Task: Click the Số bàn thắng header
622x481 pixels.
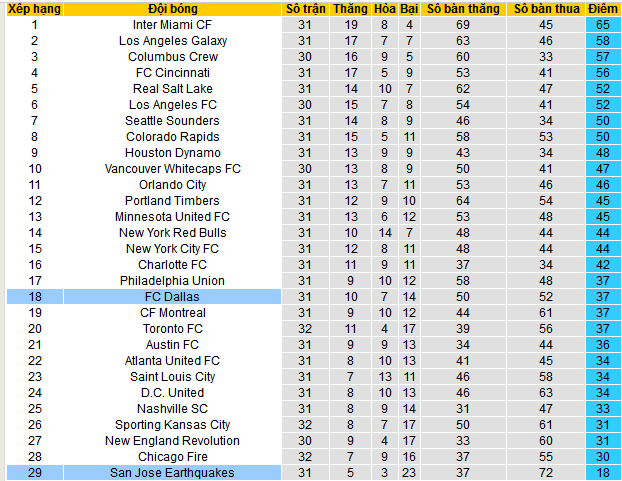Action: [x=462, y=8]
